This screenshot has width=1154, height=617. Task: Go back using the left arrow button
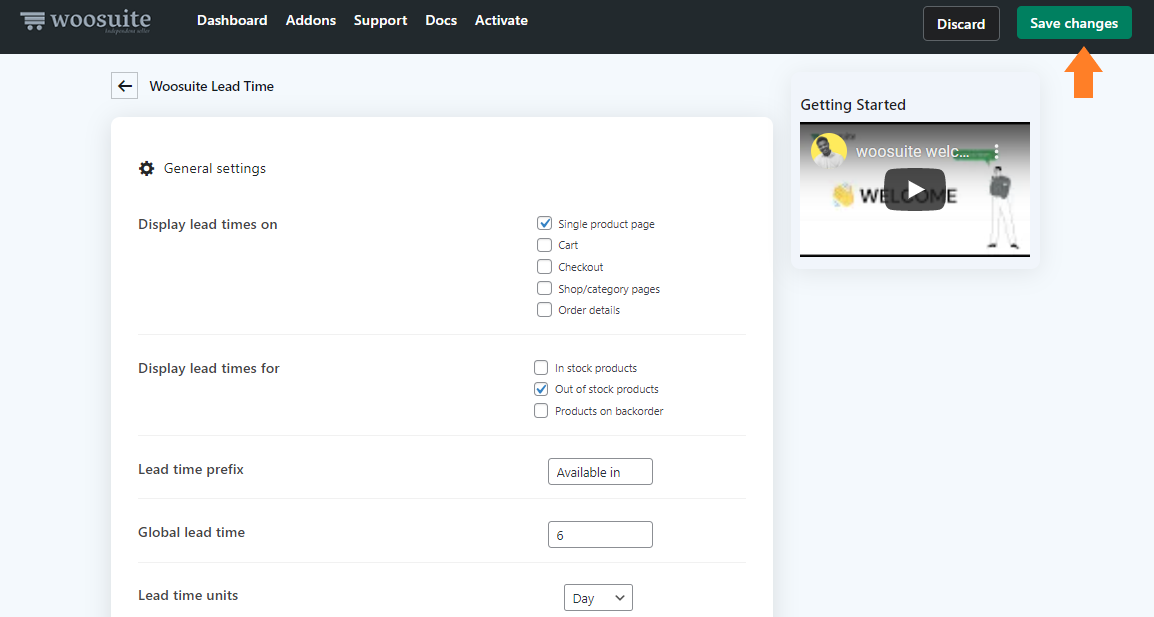click(x=124, y=86)
